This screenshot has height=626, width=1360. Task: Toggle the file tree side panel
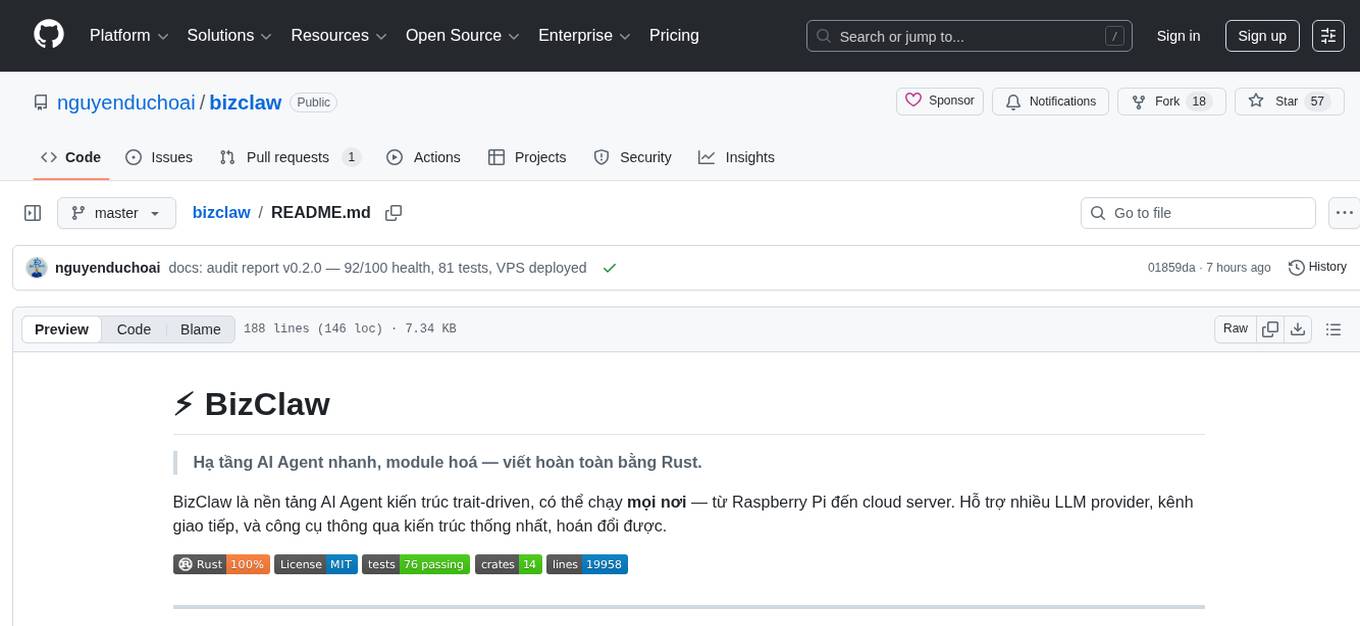[32, 212]
